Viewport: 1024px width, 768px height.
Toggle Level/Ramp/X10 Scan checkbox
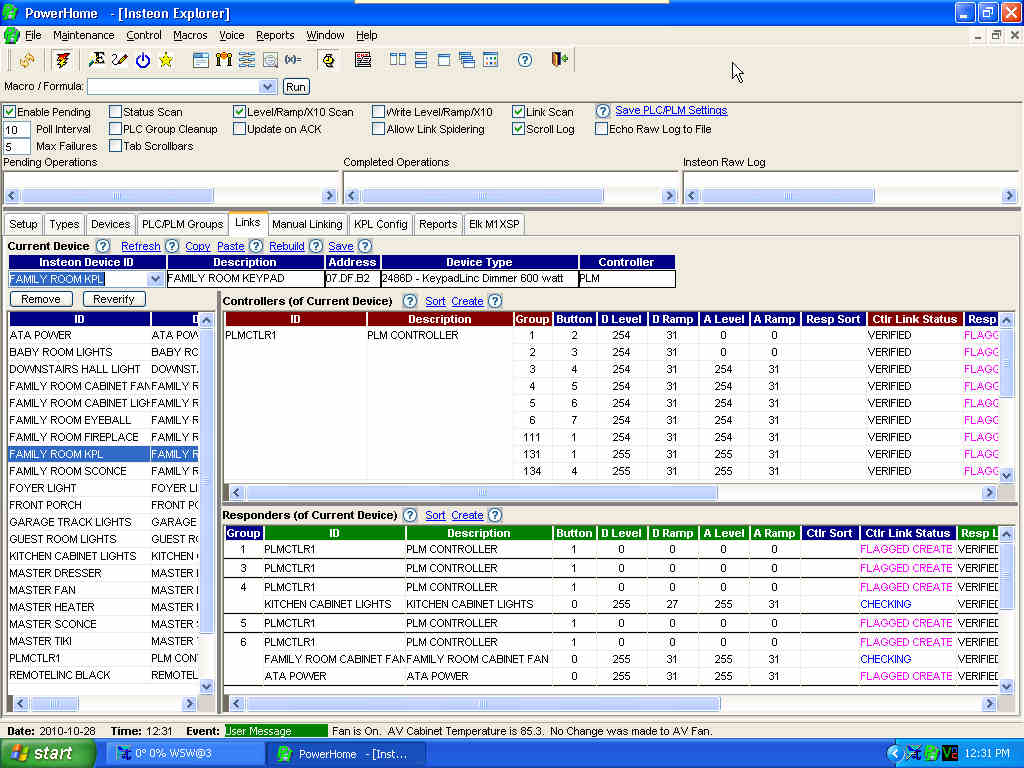239,112
